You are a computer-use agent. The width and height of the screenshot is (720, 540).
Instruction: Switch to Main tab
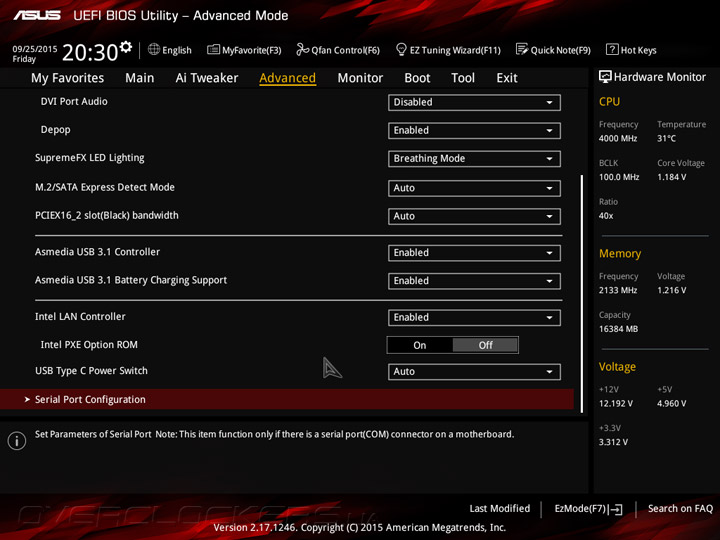140,78
